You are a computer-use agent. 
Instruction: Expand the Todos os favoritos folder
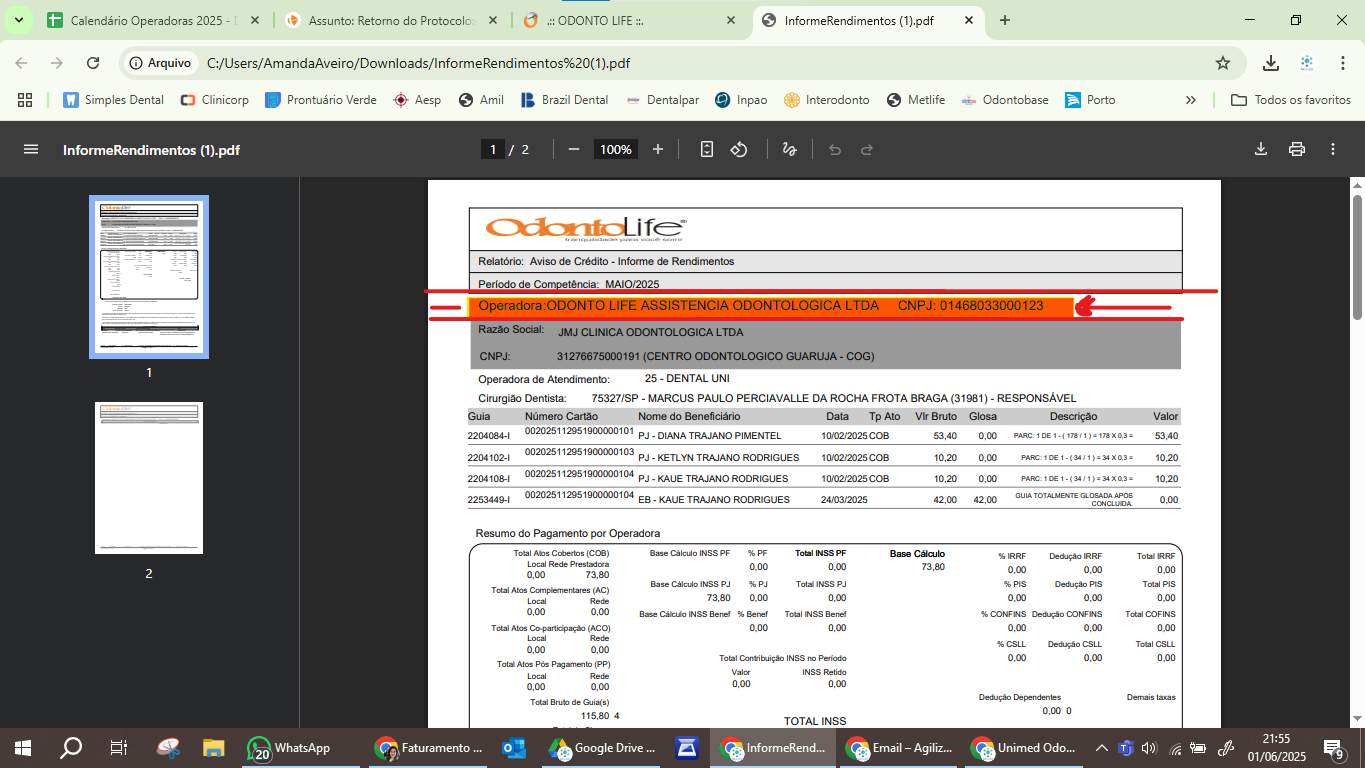click(x=1291, y=100)
